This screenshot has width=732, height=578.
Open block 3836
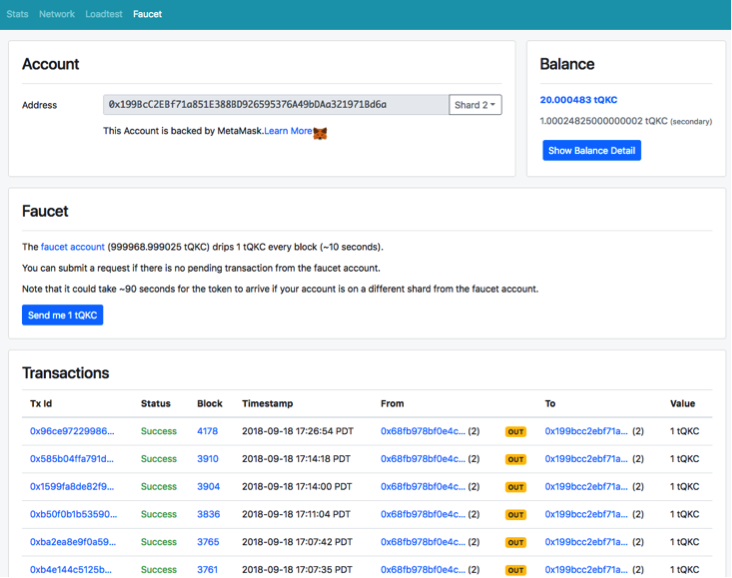pos(208,514)
